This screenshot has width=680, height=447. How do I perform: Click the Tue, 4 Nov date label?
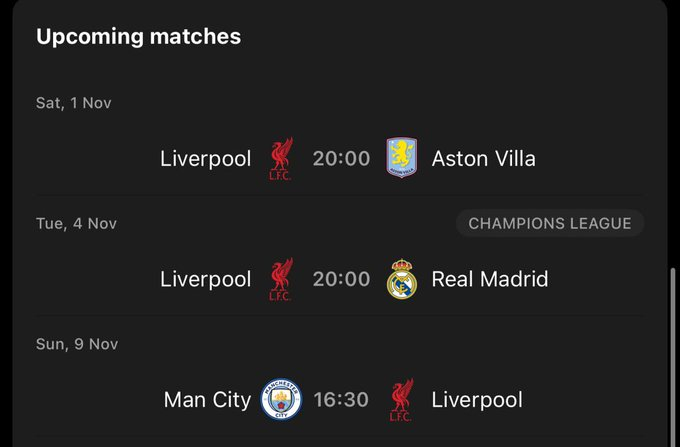click(x=76, y=223)
